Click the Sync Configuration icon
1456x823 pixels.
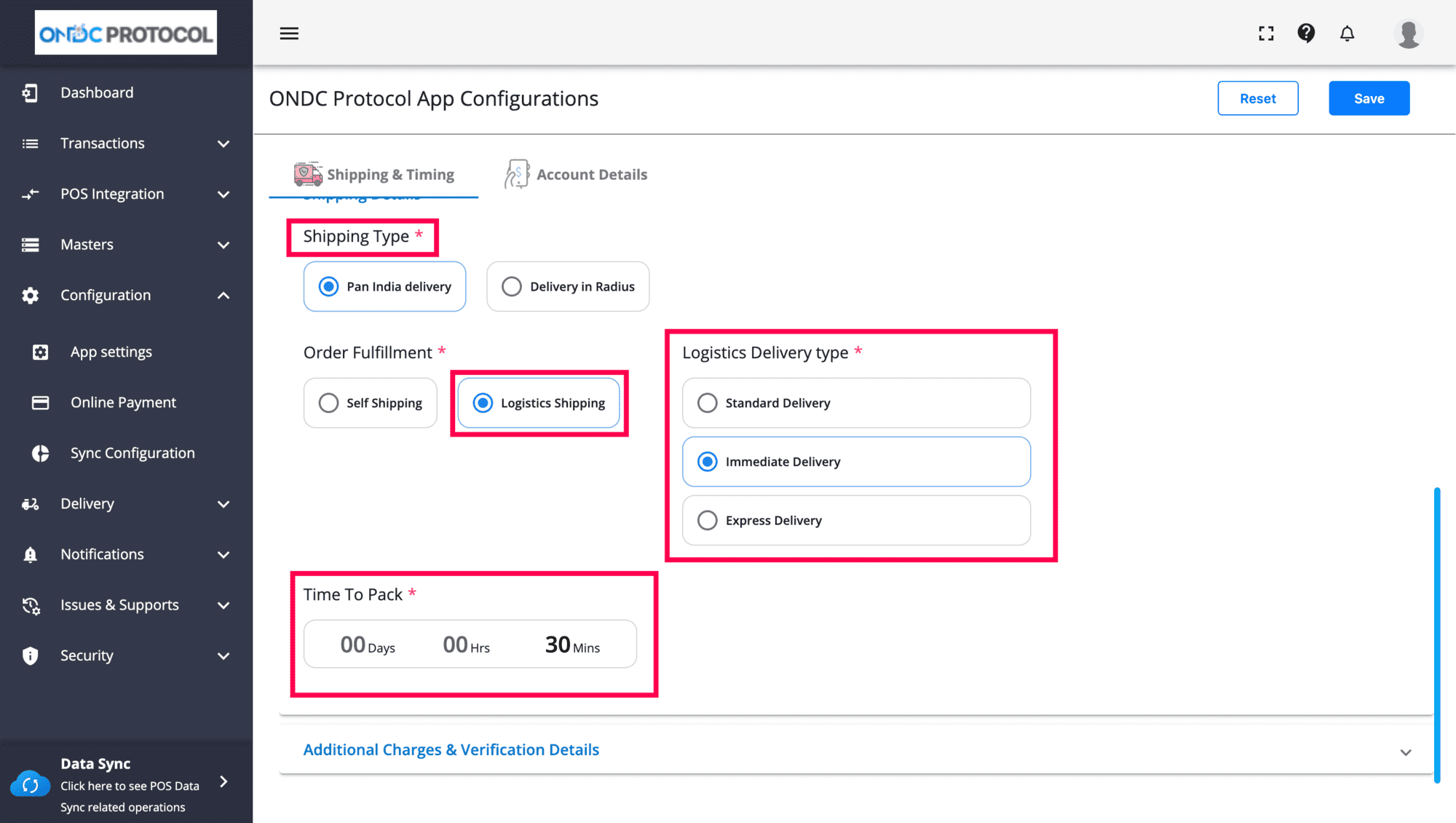click(x=41, y=453)
